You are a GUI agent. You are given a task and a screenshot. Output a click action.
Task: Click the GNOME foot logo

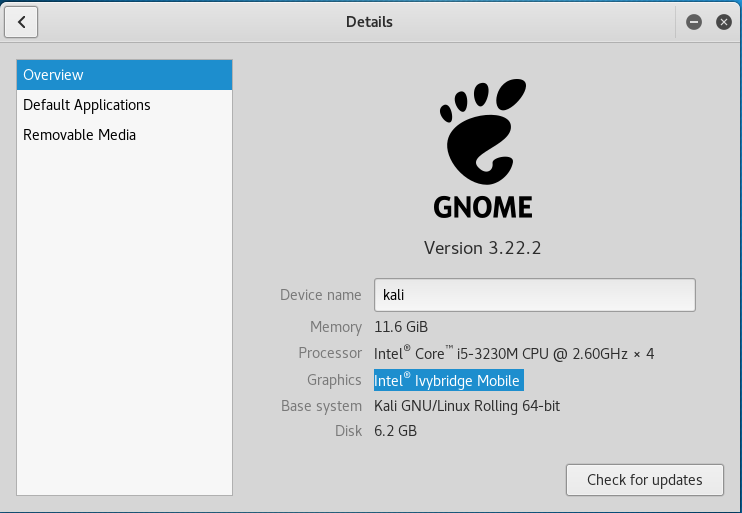483,132
